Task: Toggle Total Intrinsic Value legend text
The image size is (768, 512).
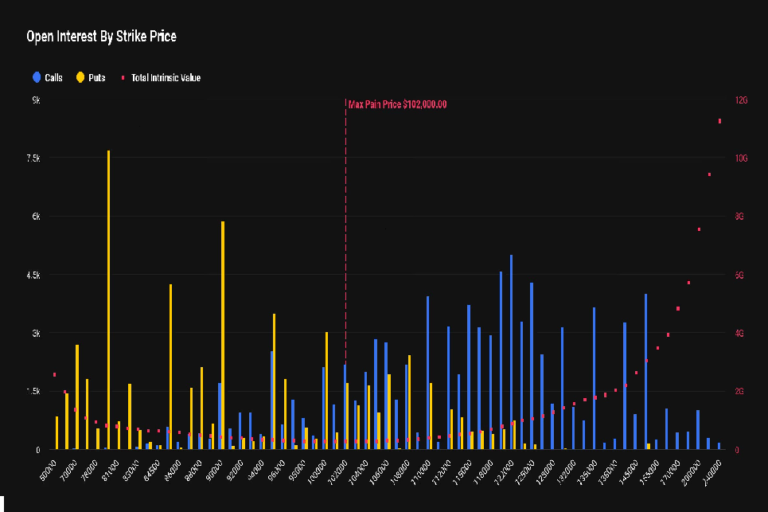Action: coord(165,77)
